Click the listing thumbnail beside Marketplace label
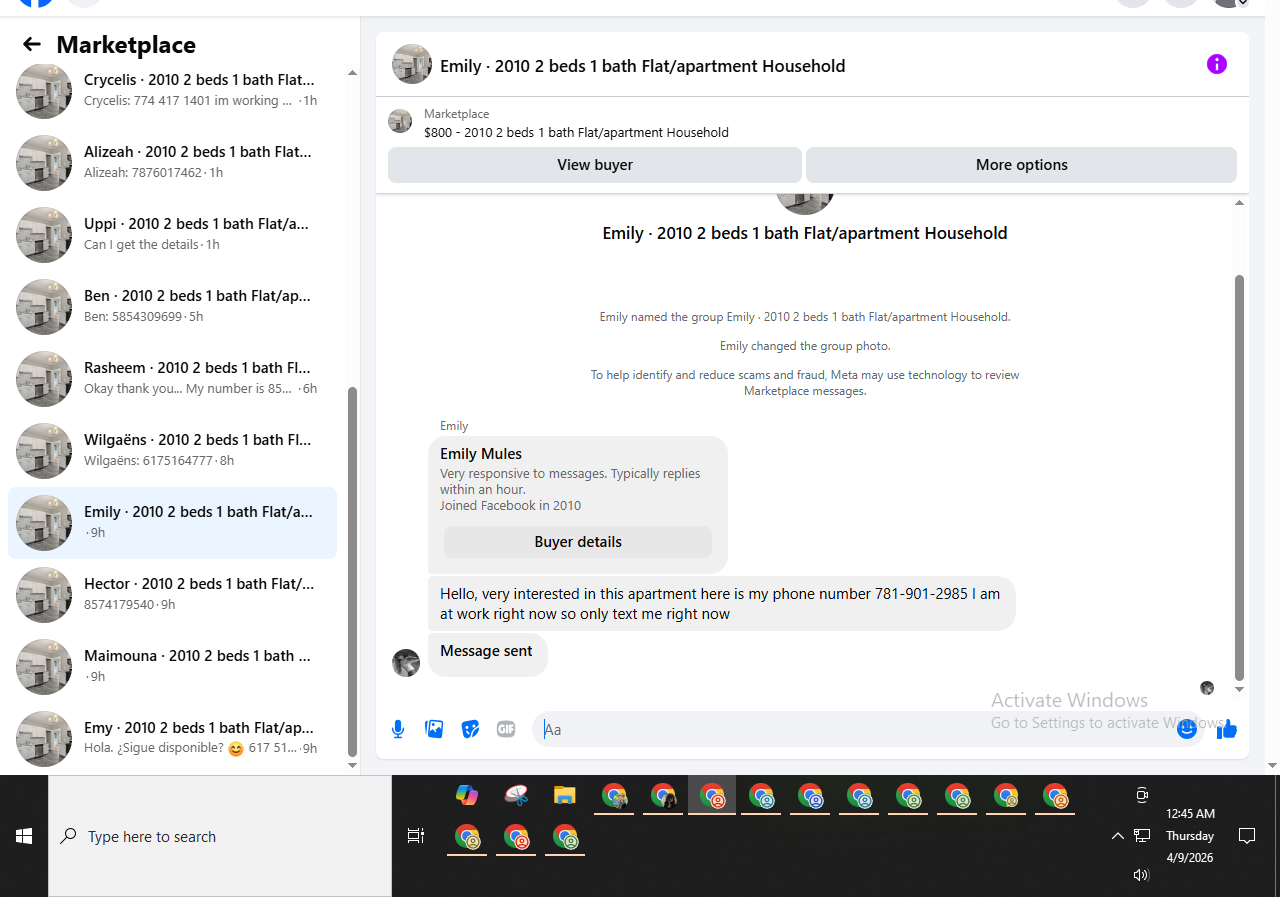 point(400,122)
